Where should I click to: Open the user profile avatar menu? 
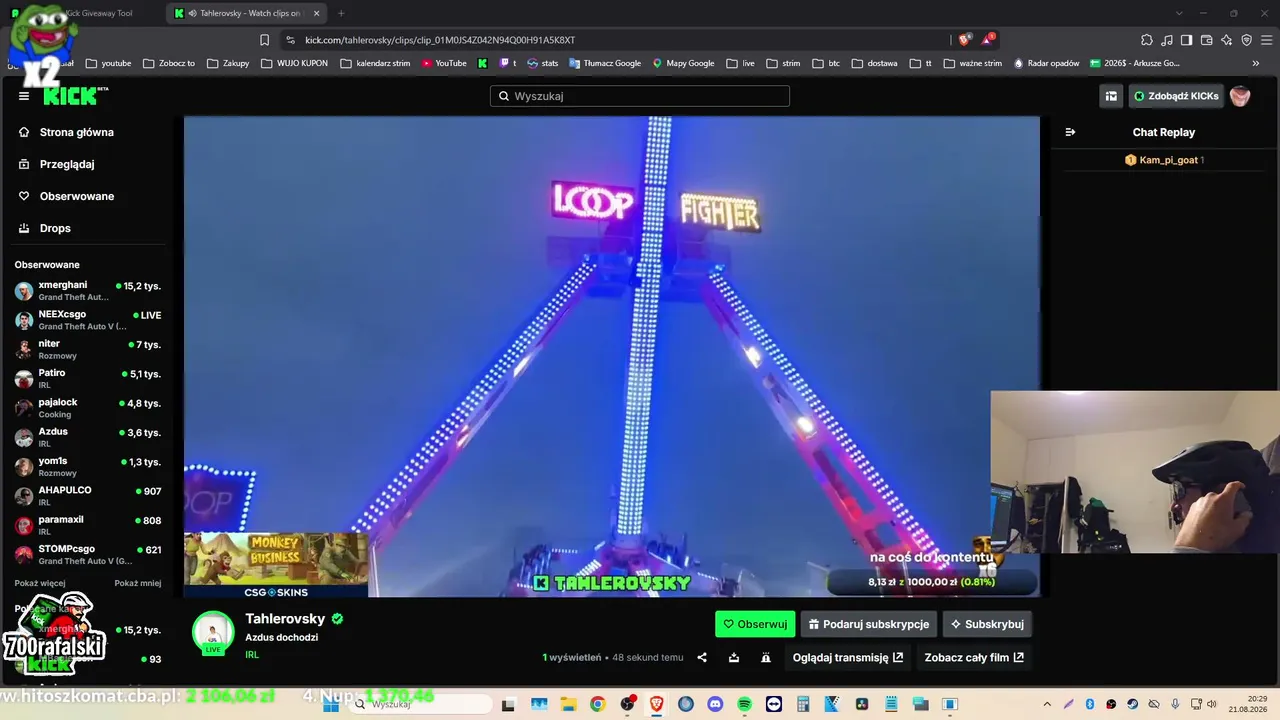coord(1240,96)
